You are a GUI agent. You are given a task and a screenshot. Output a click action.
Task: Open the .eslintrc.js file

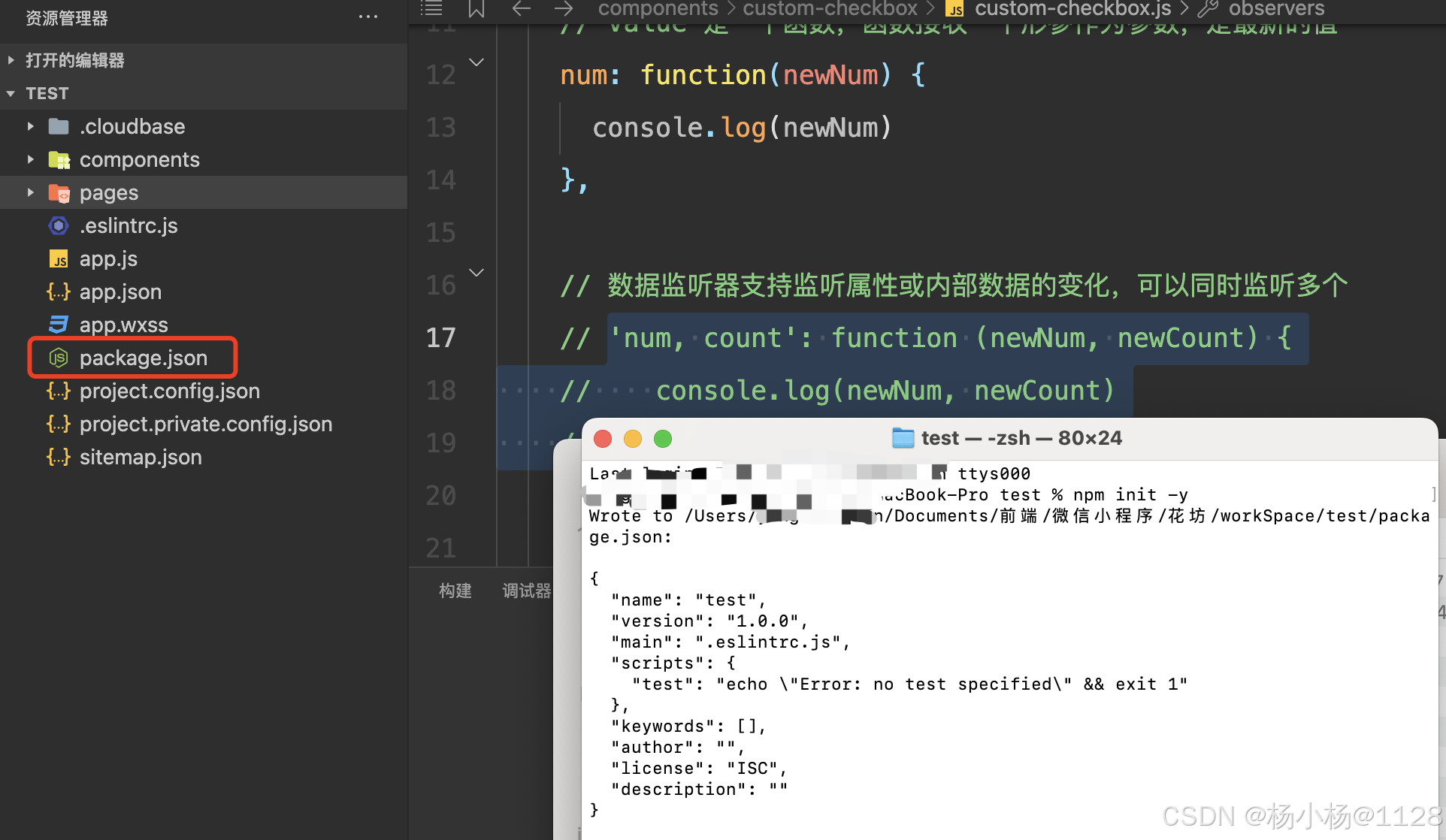point(129,225)
